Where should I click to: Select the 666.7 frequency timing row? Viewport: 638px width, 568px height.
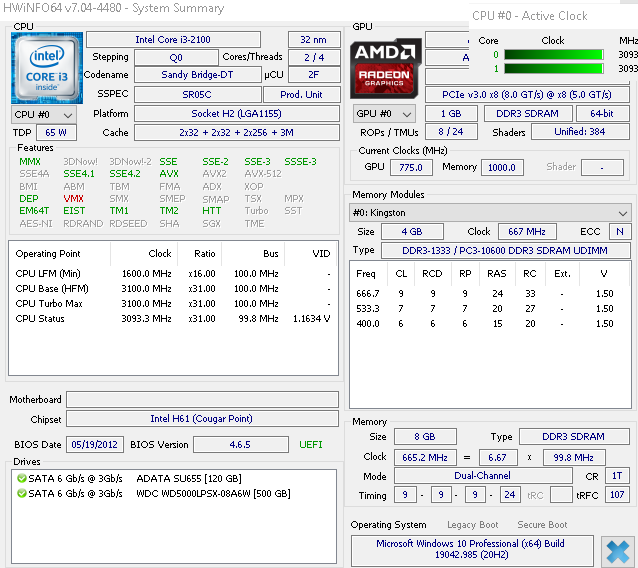pyautogui.click(x=490, y=293)
